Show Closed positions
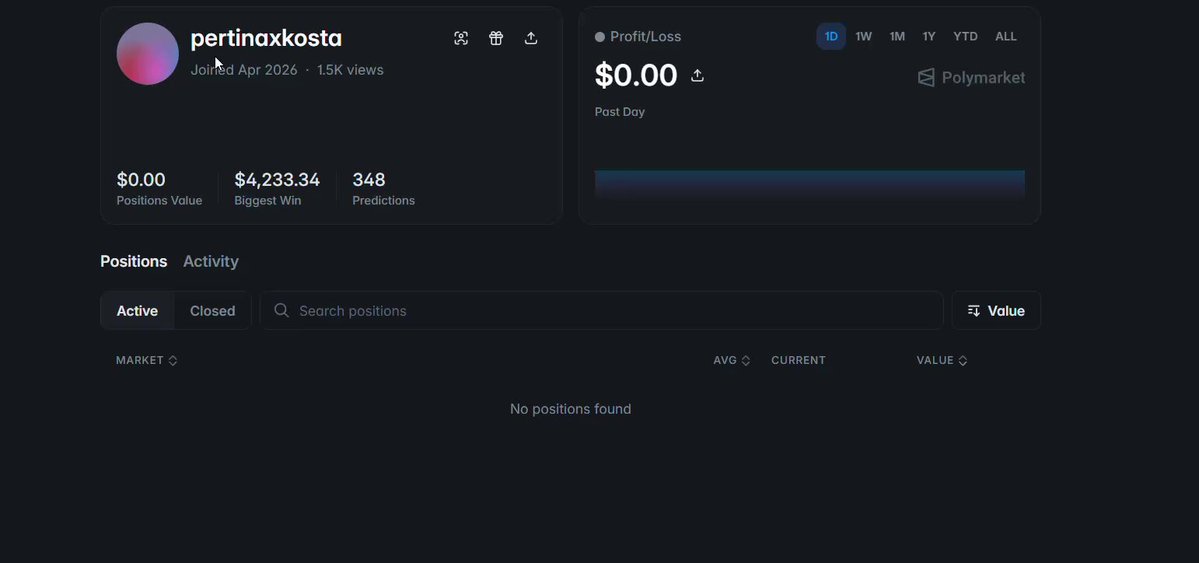This screenshot has height=563, width=1199. point(213,311)
